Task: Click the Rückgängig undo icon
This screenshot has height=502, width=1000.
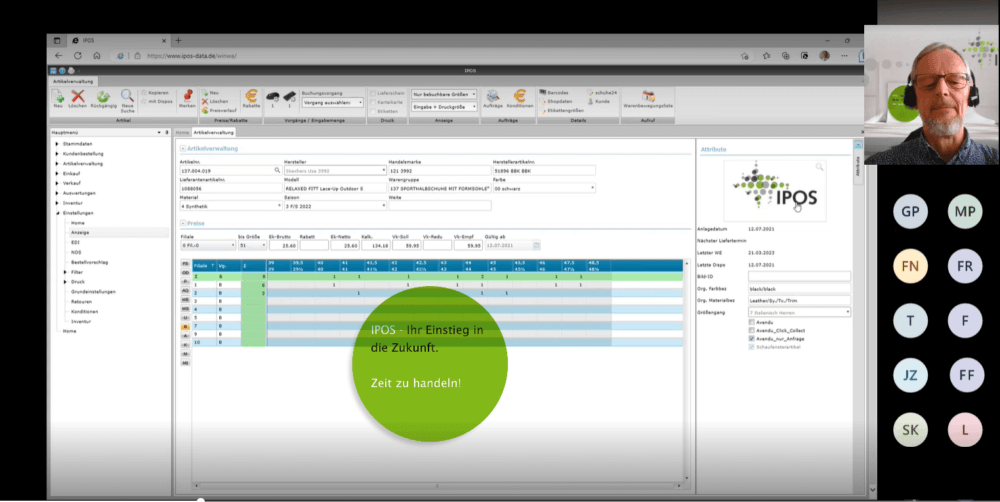Action: click(103, 97)
